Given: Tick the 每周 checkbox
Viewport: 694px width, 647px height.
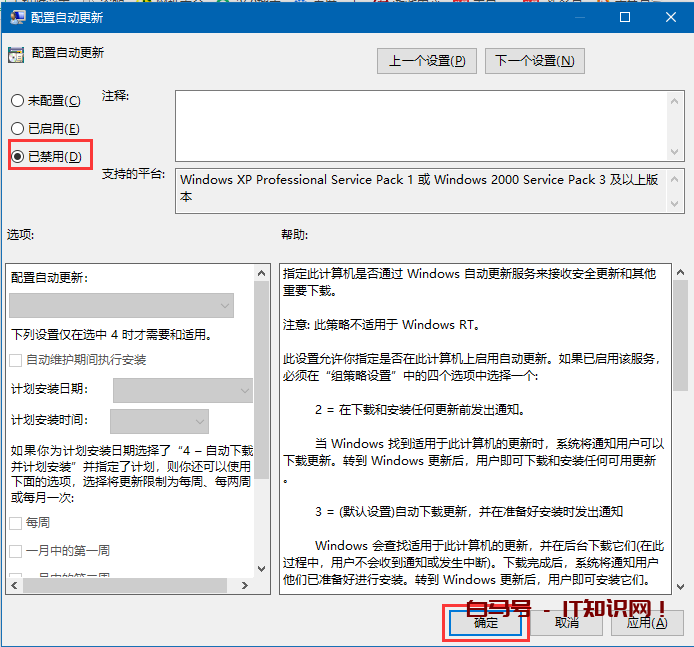Looking at the screenshot, I should click(x=15, y=523).
